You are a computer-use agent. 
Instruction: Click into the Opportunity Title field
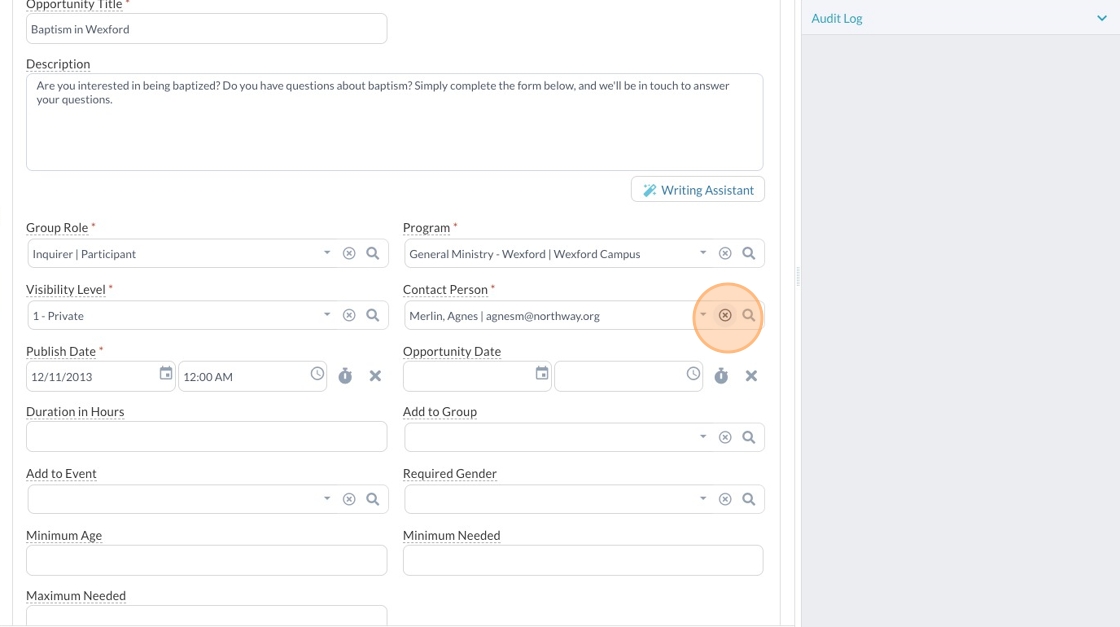206,29
